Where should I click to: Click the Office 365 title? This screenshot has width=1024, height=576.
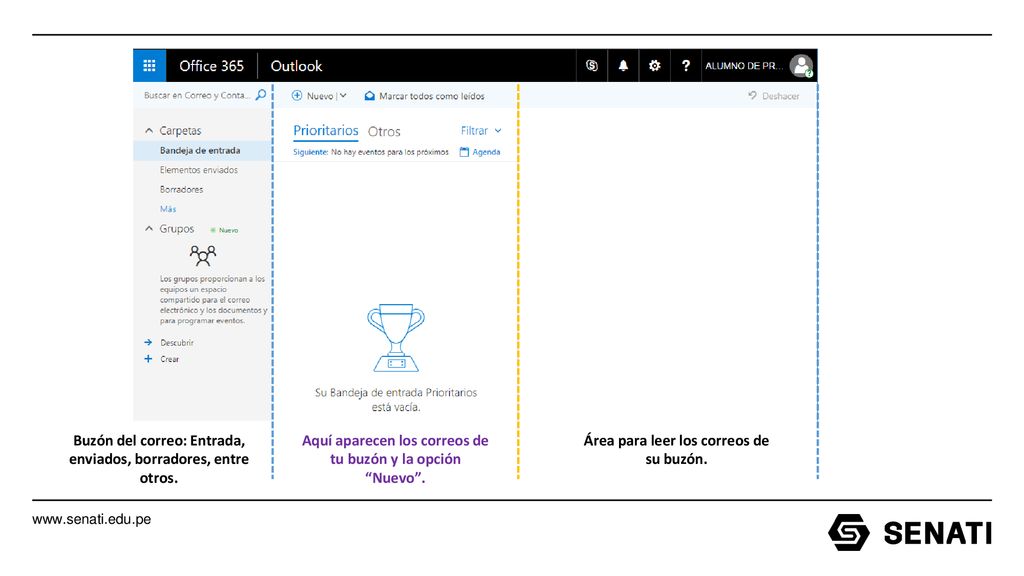[x=212, y=66]
